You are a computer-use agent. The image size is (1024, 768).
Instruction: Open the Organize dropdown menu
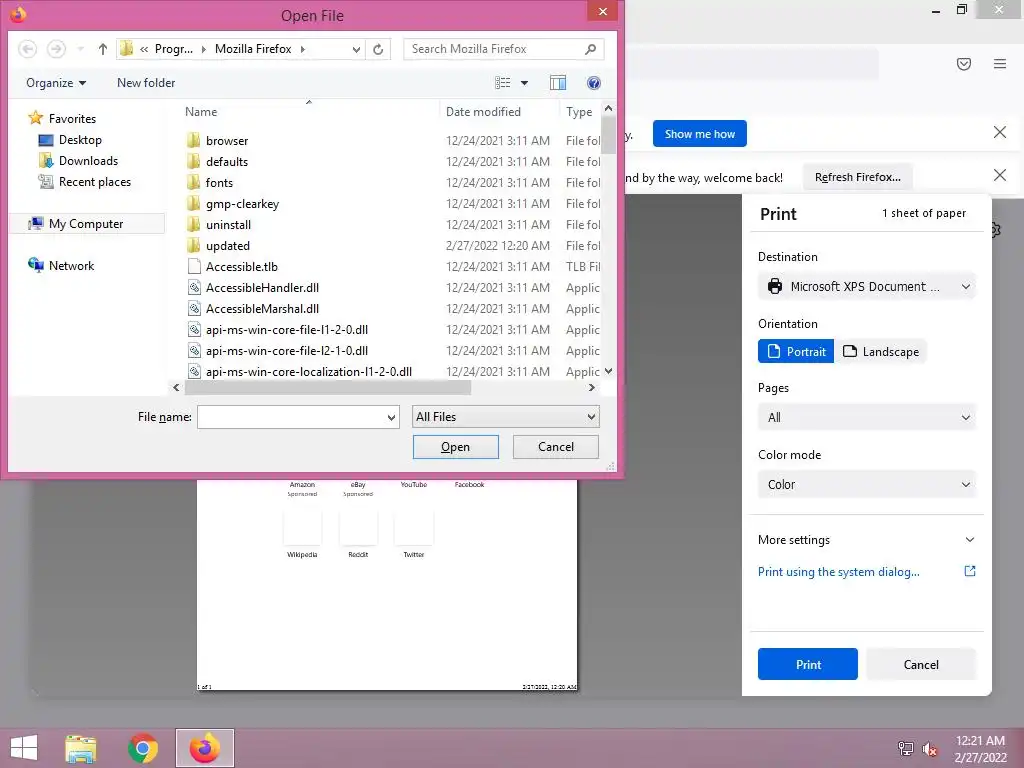(56, 83)
